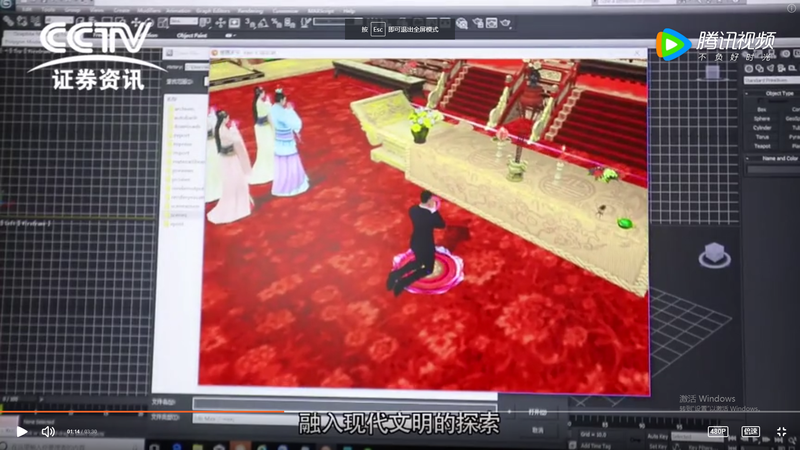Toggle the Set Key button

pyautogui.click(x=658, y=446)
